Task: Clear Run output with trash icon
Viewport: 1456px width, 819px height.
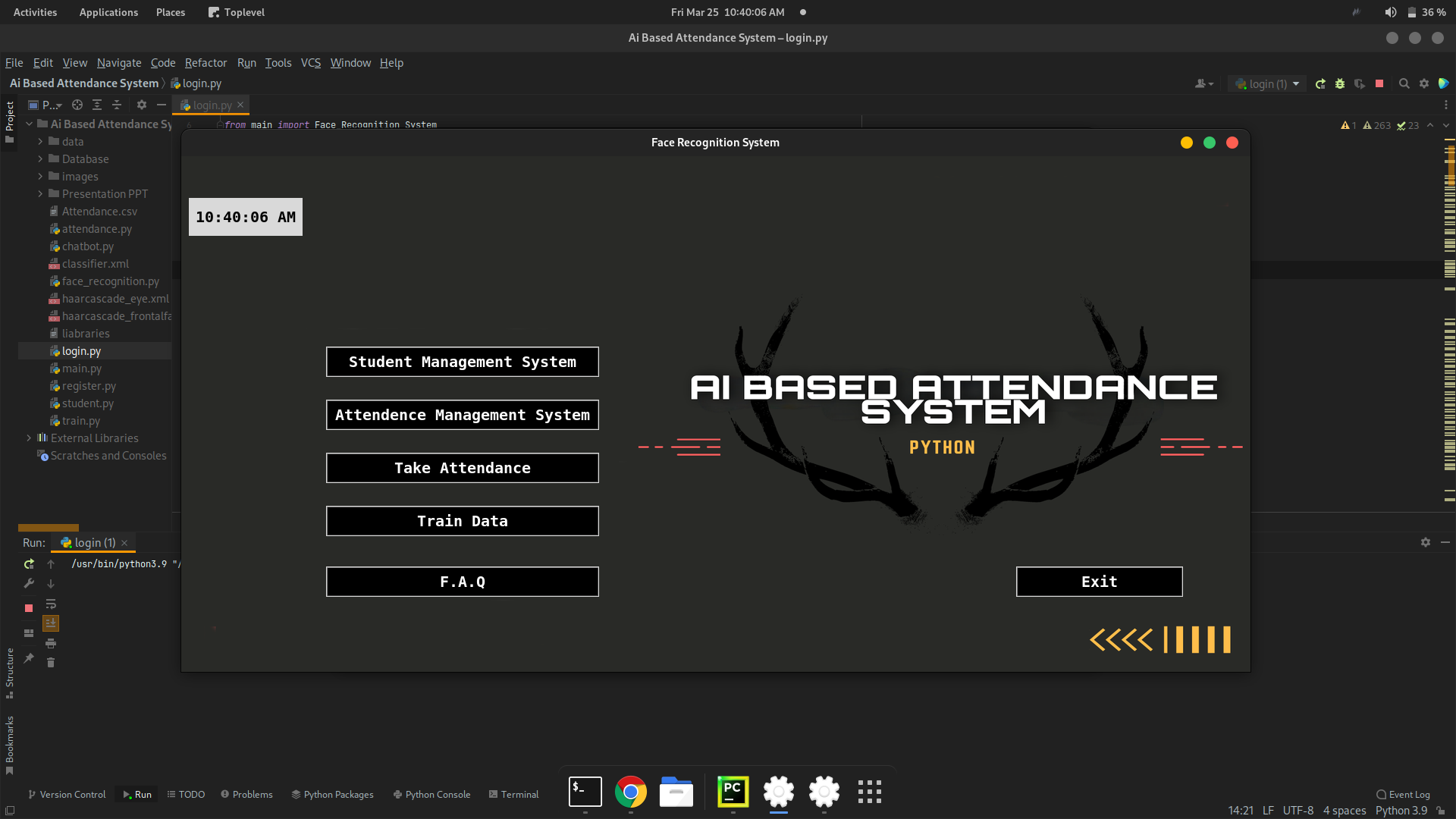Action: (51, 663)
